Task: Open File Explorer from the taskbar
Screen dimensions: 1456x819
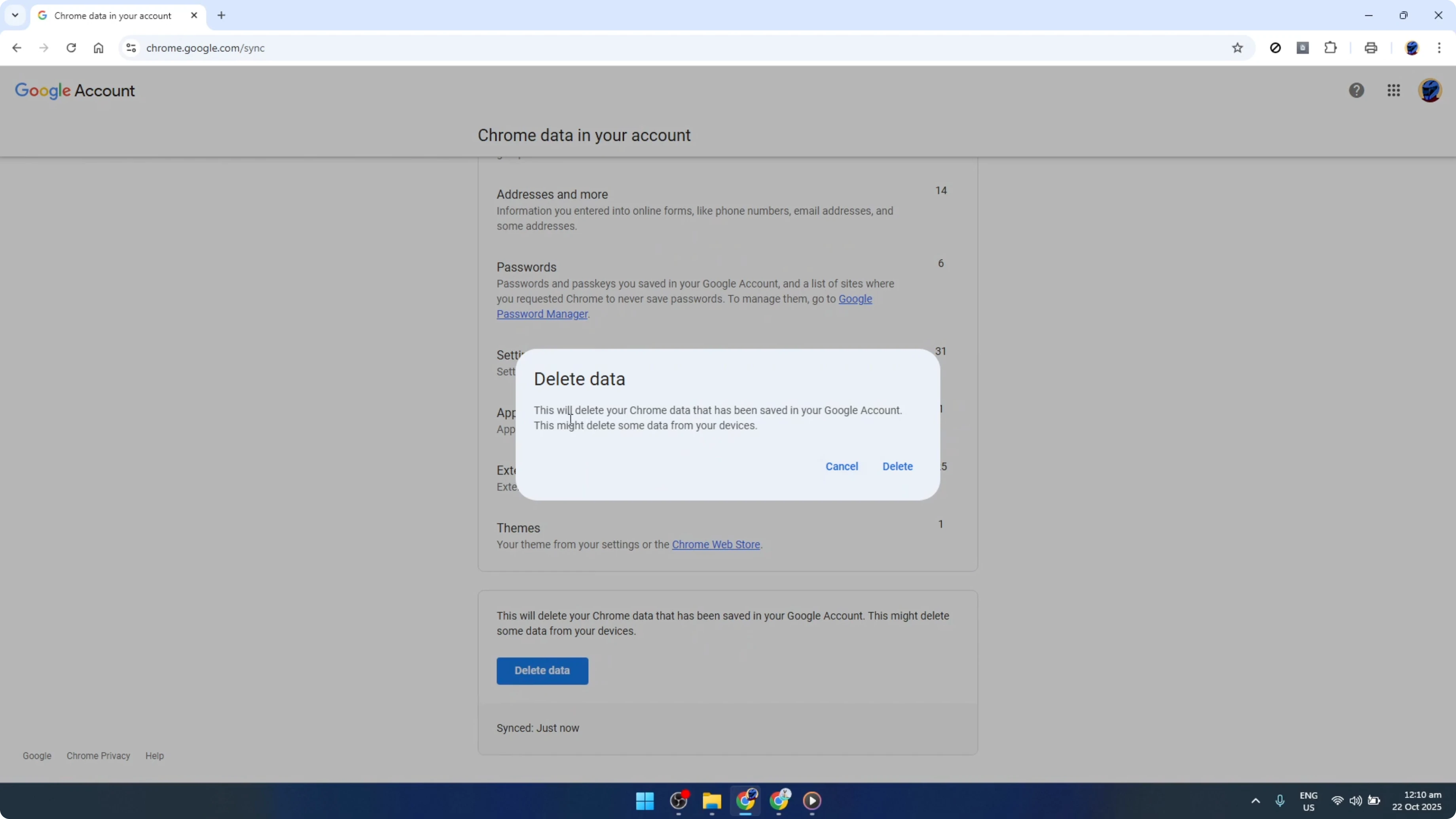Action: [712, 801]
